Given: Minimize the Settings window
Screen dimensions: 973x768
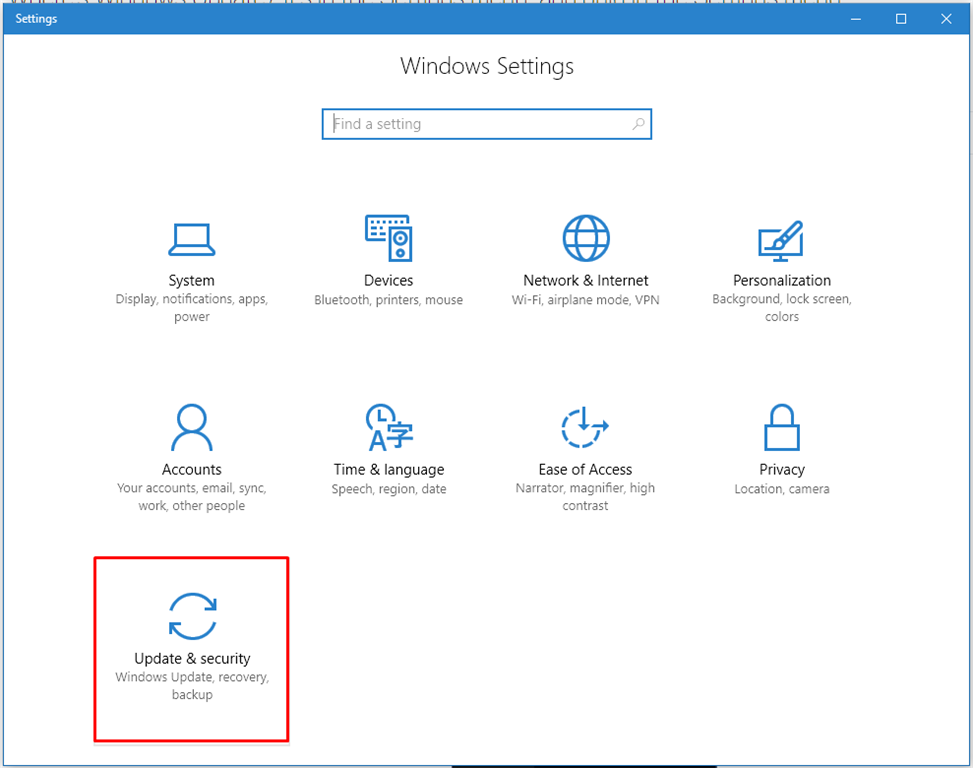Looking at the screenshot, I should [x=856, y=19].
